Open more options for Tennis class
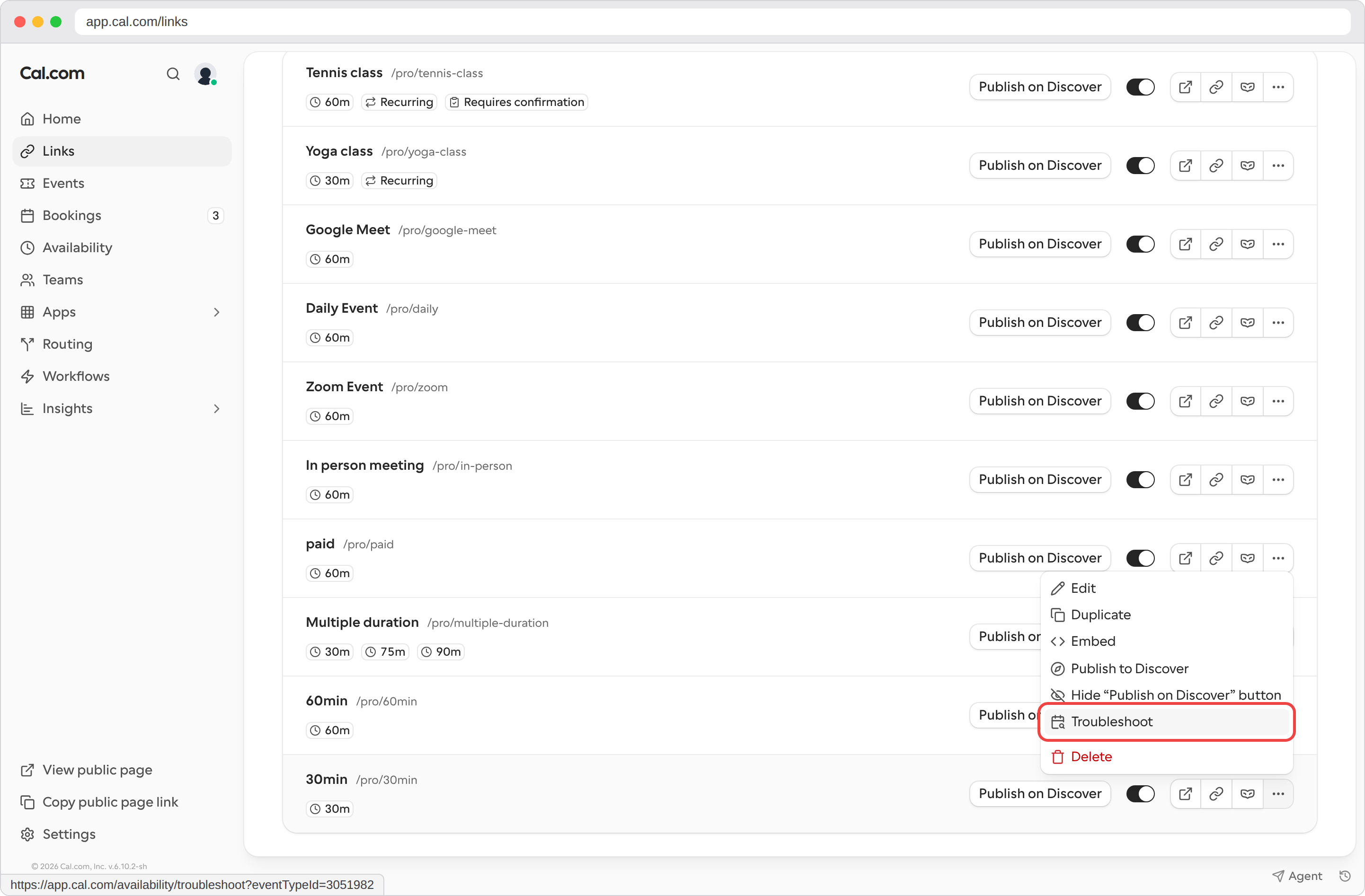 click(x=1278, y=87)
